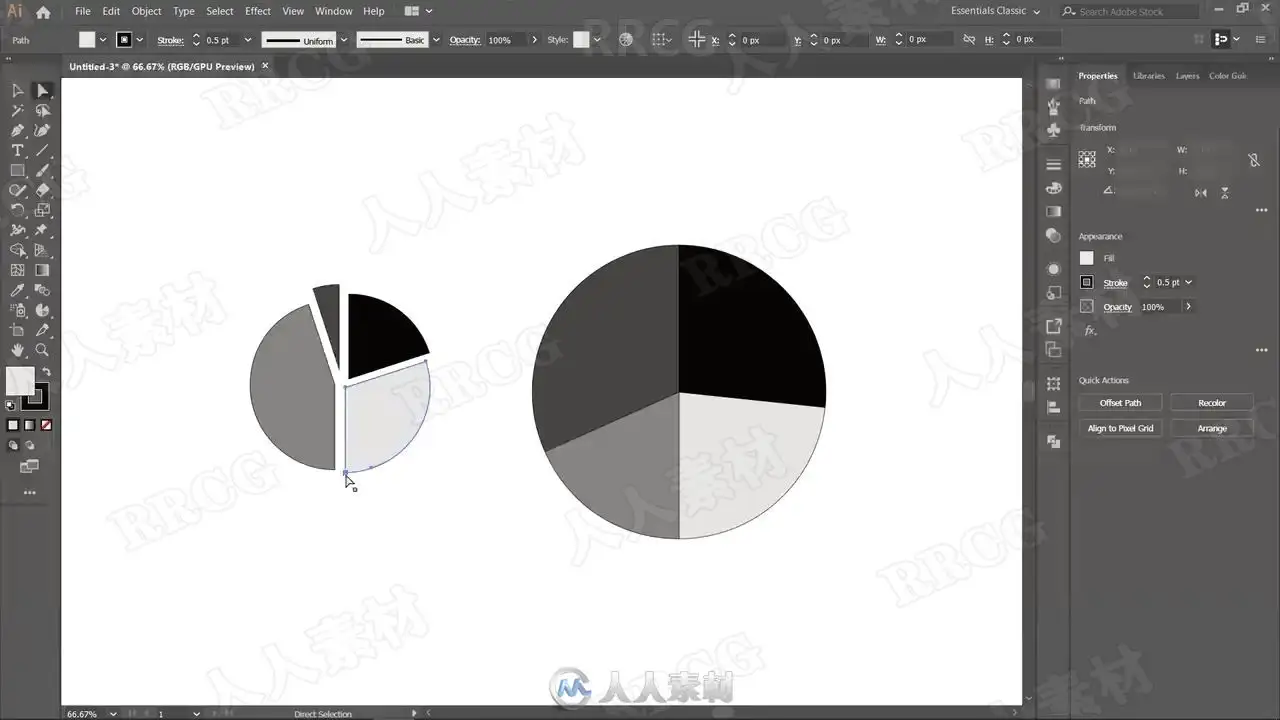Reset to default fill and stroke
The width and height of the screenshot is (1280, 720).
click(x=10, y=405)
